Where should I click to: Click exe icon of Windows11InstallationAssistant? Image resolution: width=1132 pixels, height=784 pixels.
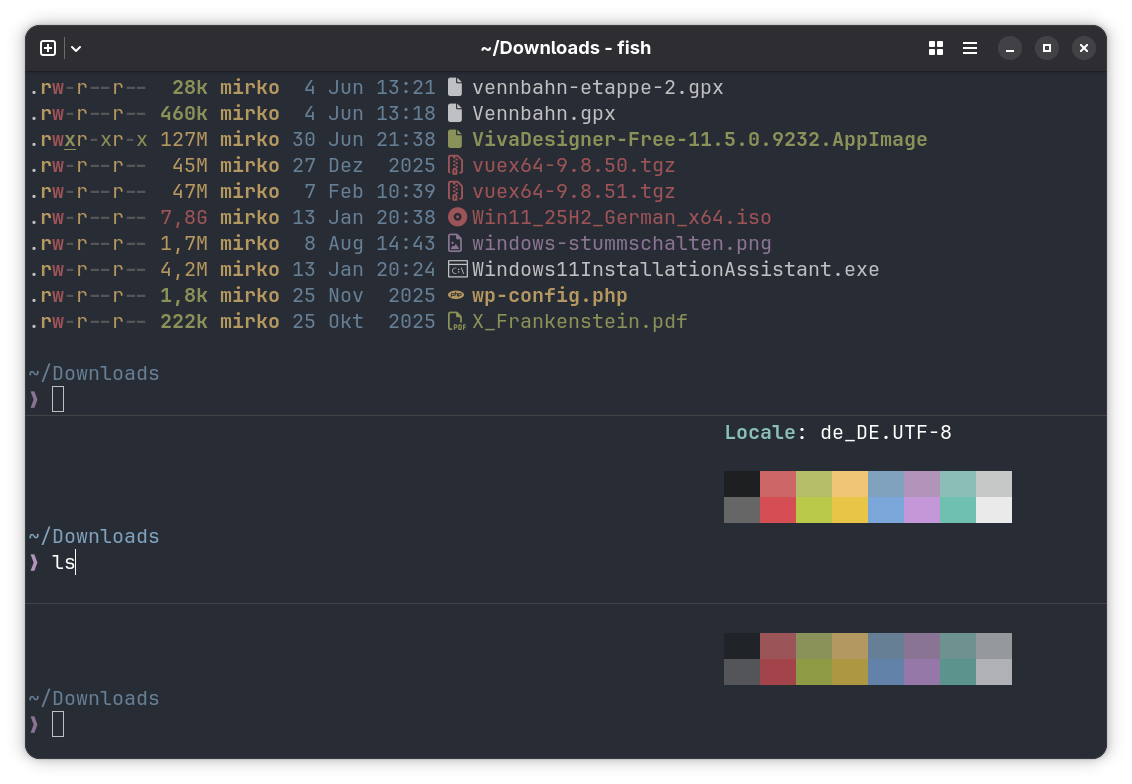point(457,270)
